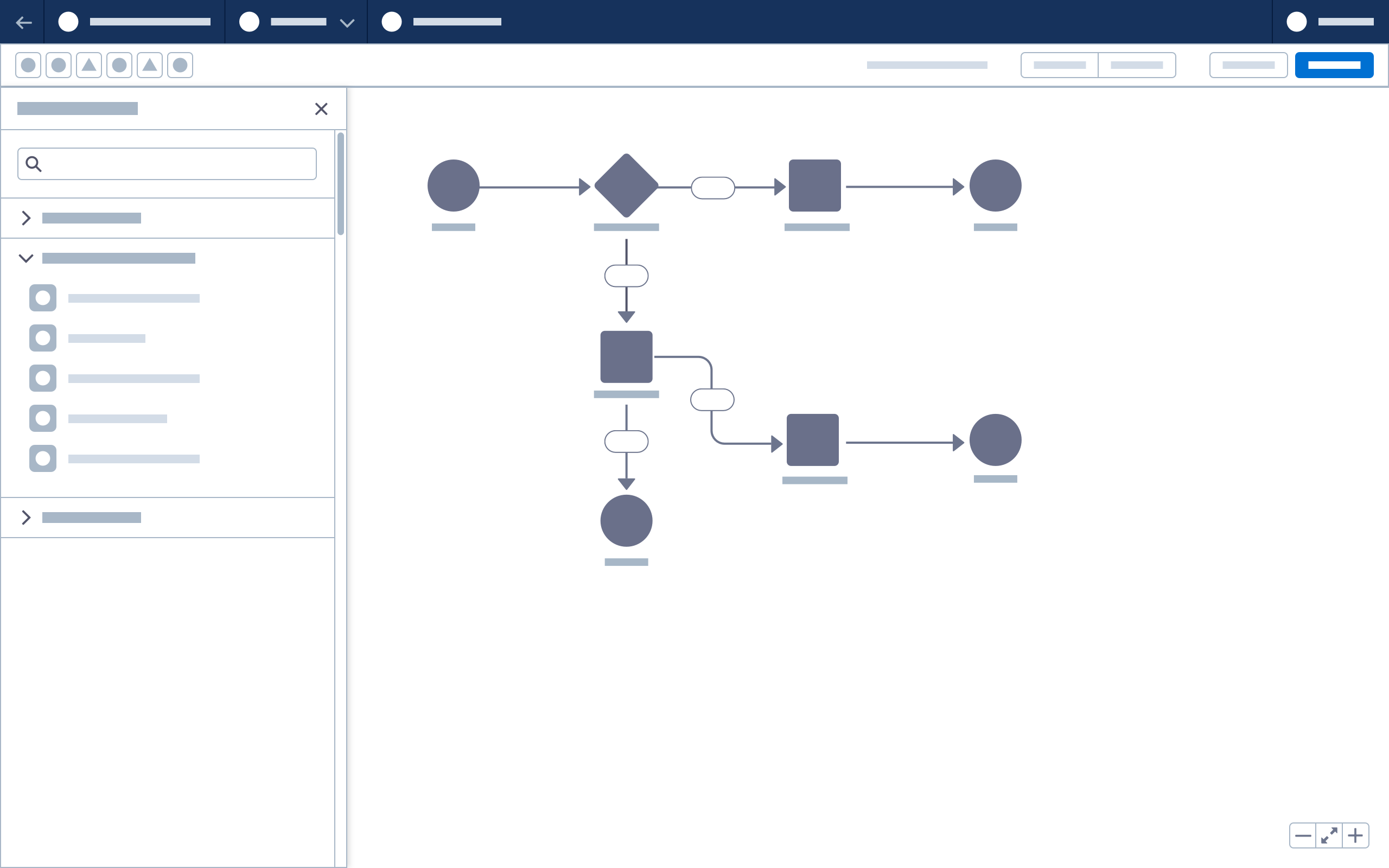Select the diamond decision node on the canvas

(x=626, y=185)
